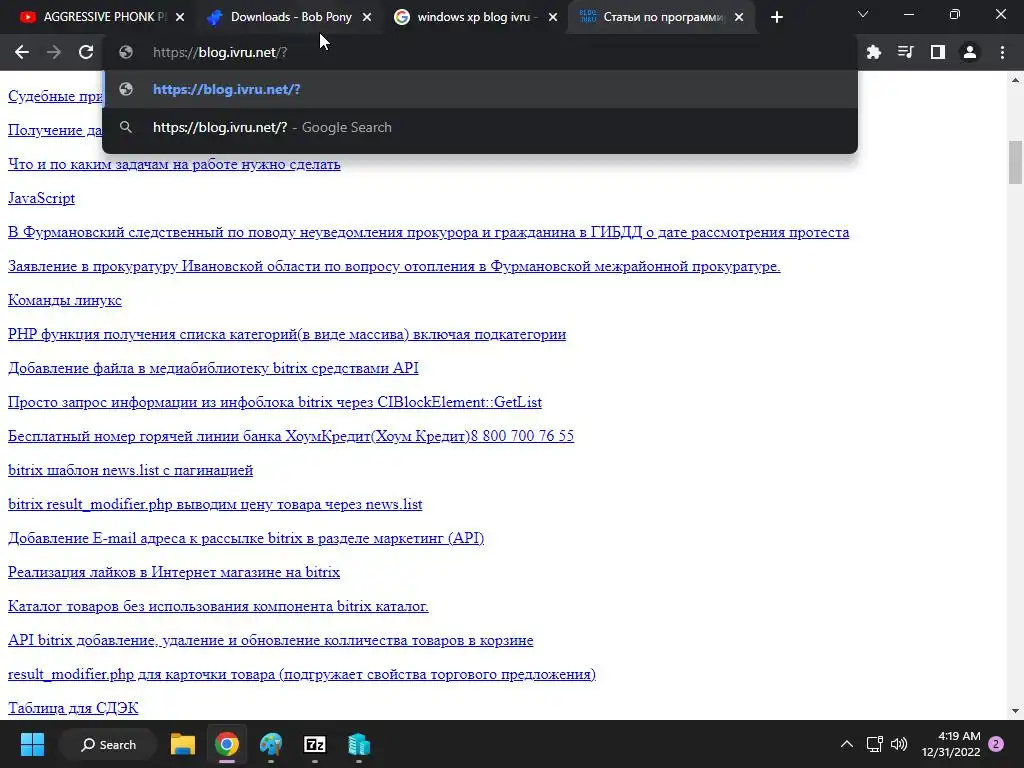Open Каталог товаров без использования компонента link
The width and height of the screenshot is (1024, 768).
pyautogui.click(x=218, y=606)
